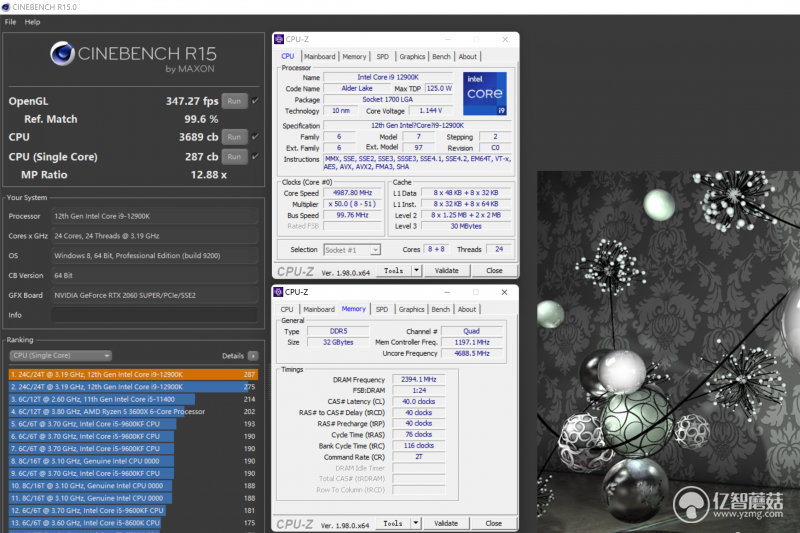The width and height of the screenshot is (800, 533).
Task: Open the File menu
Action: (x=10, y=22)
